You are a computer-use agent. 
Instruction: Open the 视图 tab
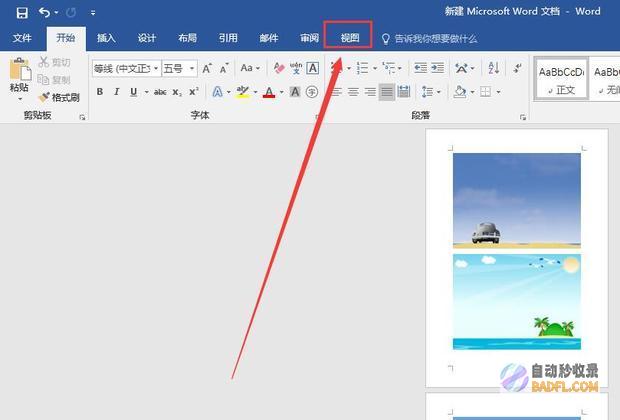350,38
